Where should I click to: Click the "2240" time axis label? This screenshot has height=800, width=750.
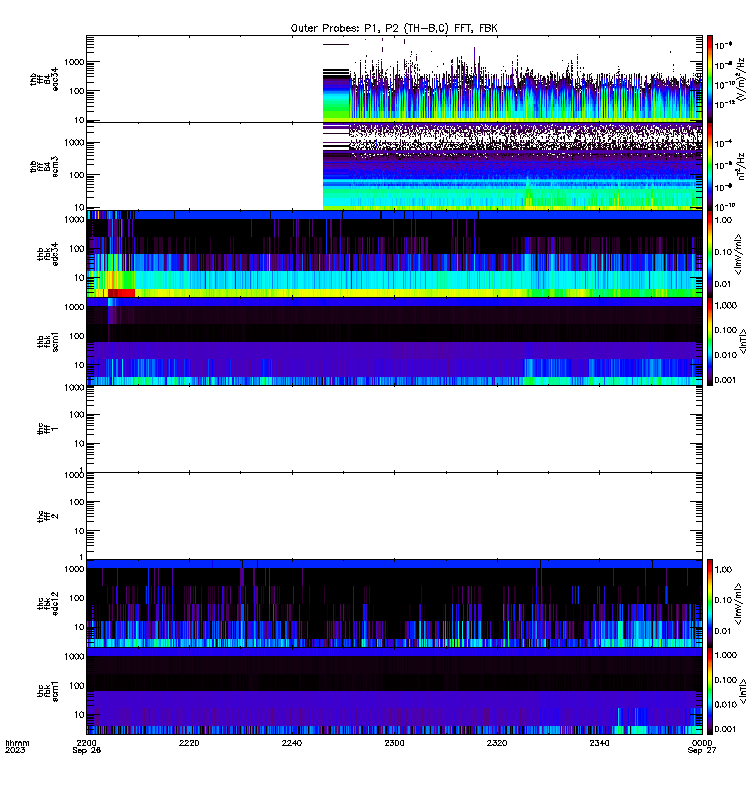292,743
